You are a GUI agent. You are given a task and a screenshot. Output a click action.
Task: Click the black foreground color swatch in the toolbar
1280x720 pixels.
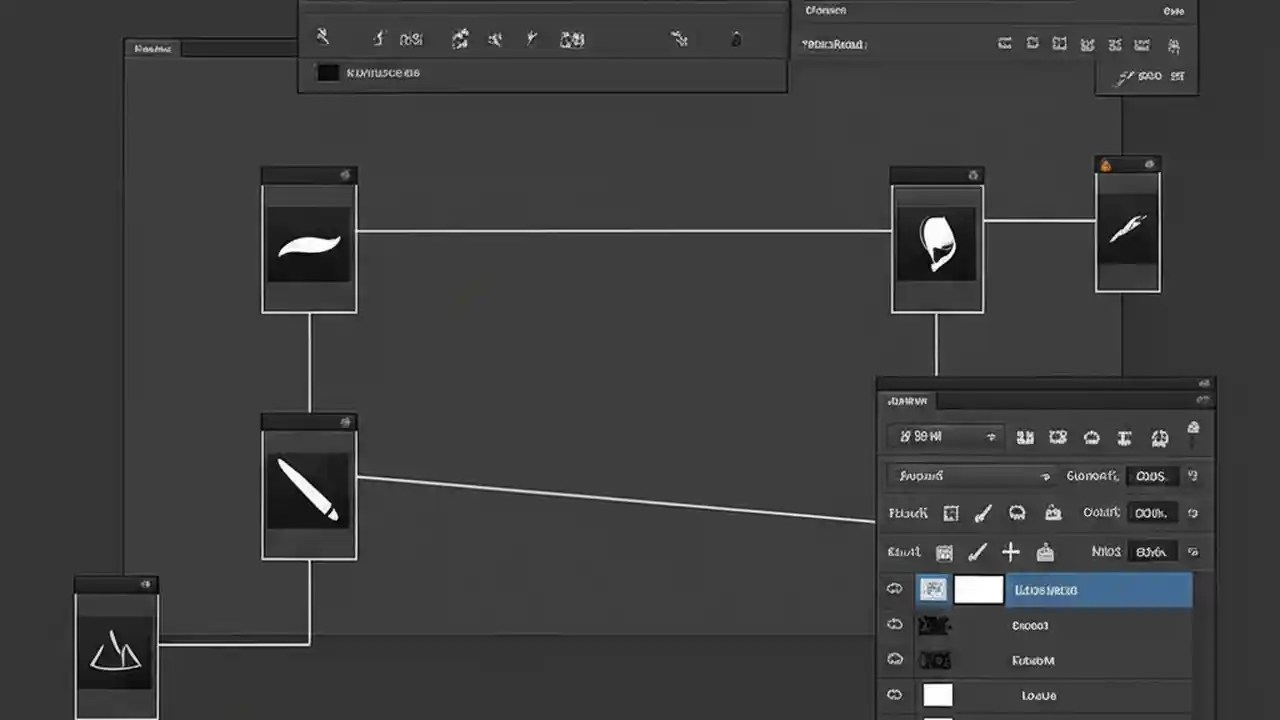(327, 72)
